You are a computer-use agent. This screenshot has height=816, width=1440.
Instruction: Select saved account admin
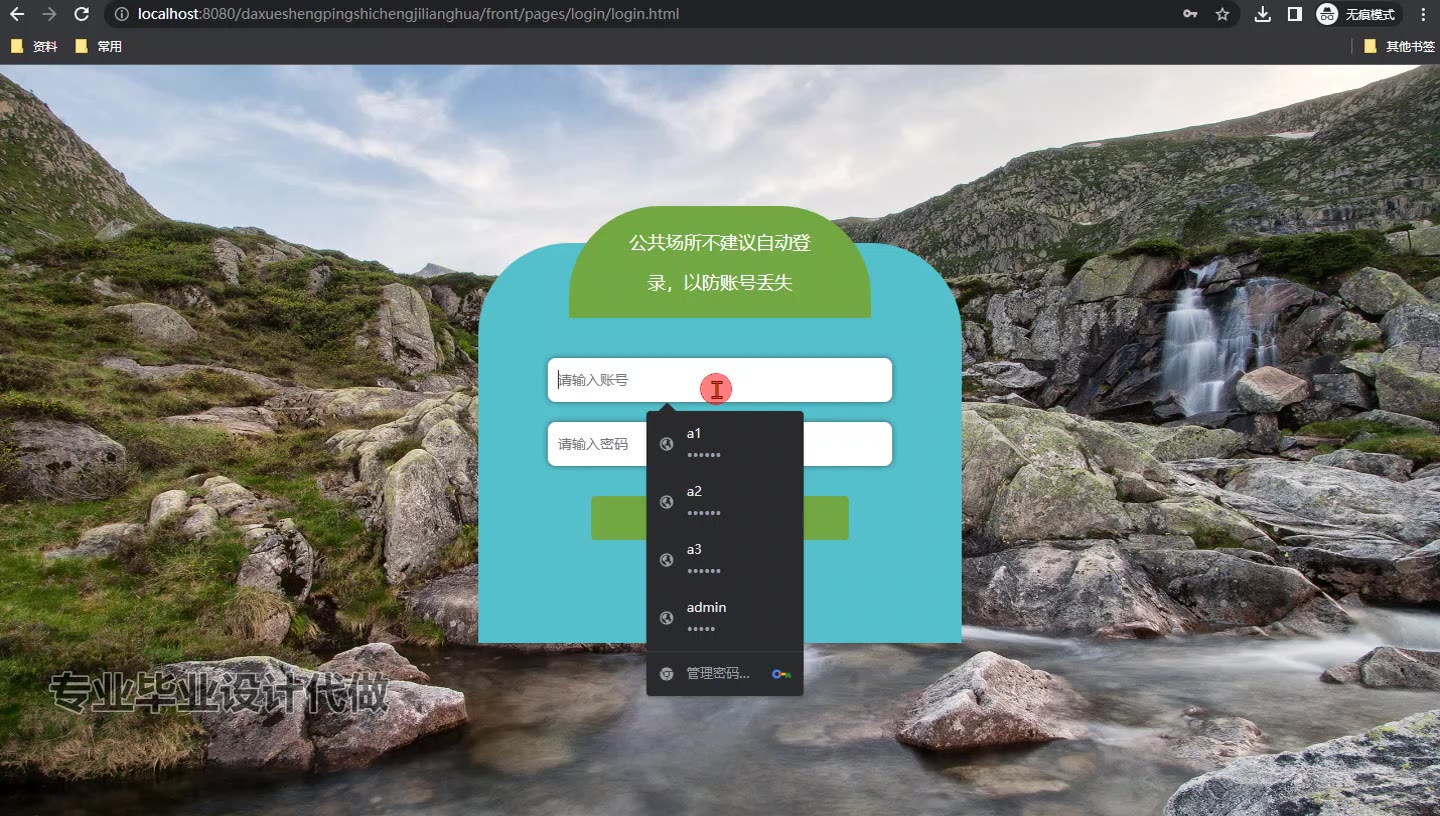point(725,617)
